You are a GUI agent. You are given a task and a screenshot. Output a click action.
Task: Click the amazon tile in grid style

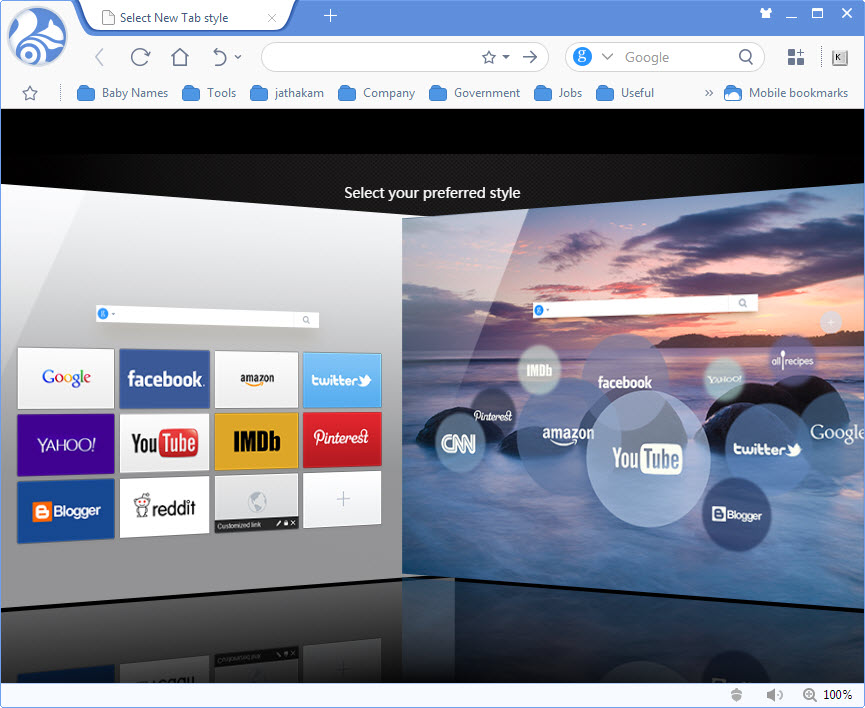click(257, 379)
